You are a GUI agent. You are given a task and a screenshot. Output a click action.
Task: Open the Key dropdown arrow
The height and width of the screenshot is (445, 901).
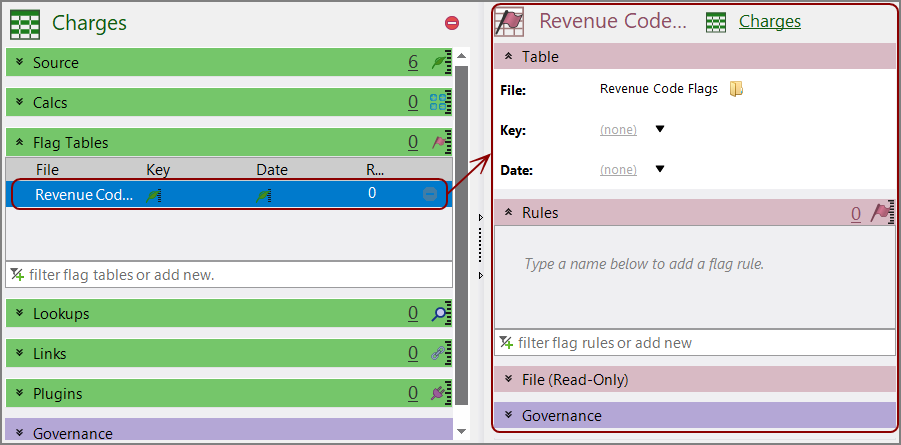660,129
